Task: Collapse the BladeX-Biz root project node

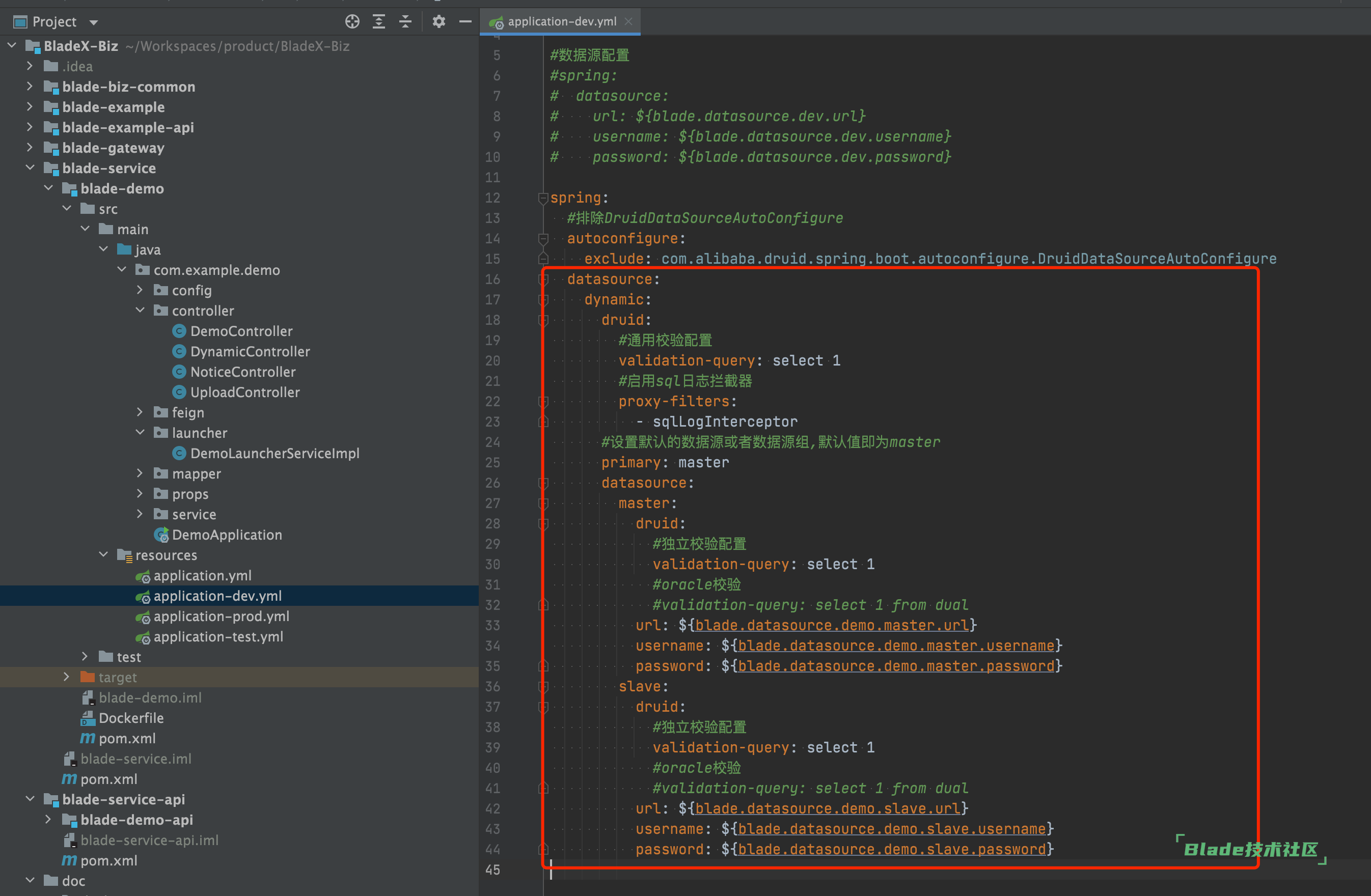Action: (12, 45)
